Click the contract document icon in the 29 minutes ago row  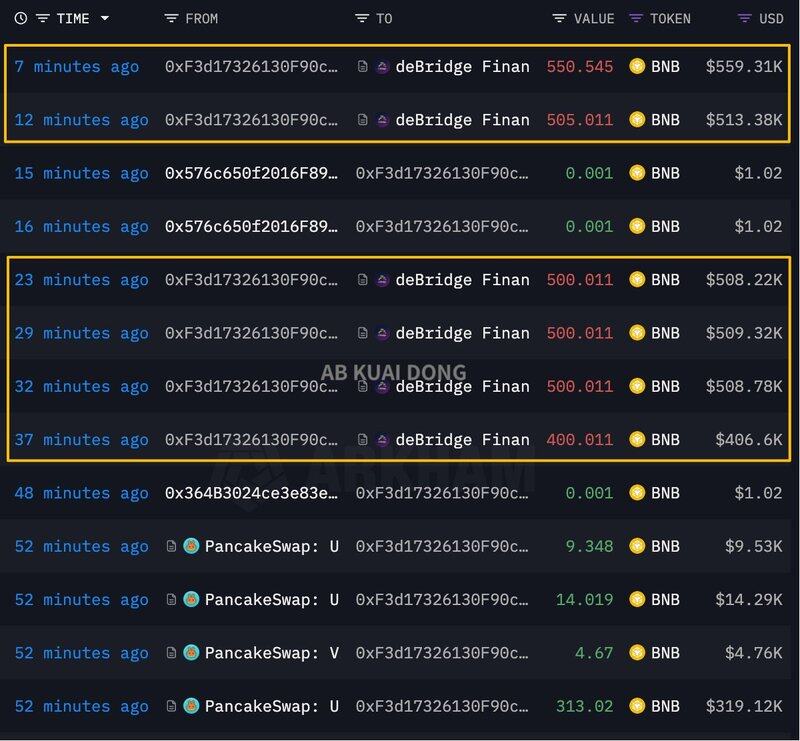pyautogui.click(x=362, y=333)
